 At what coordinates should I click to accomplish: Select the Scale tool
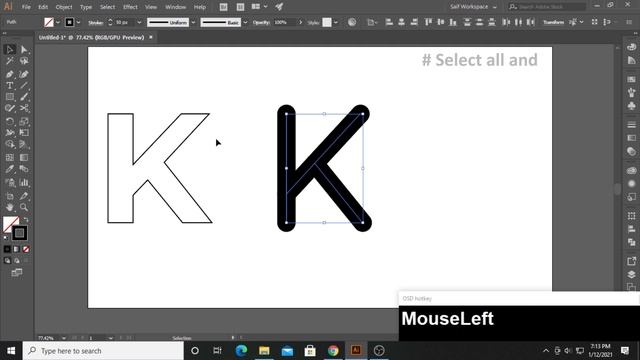coord(24,121)
